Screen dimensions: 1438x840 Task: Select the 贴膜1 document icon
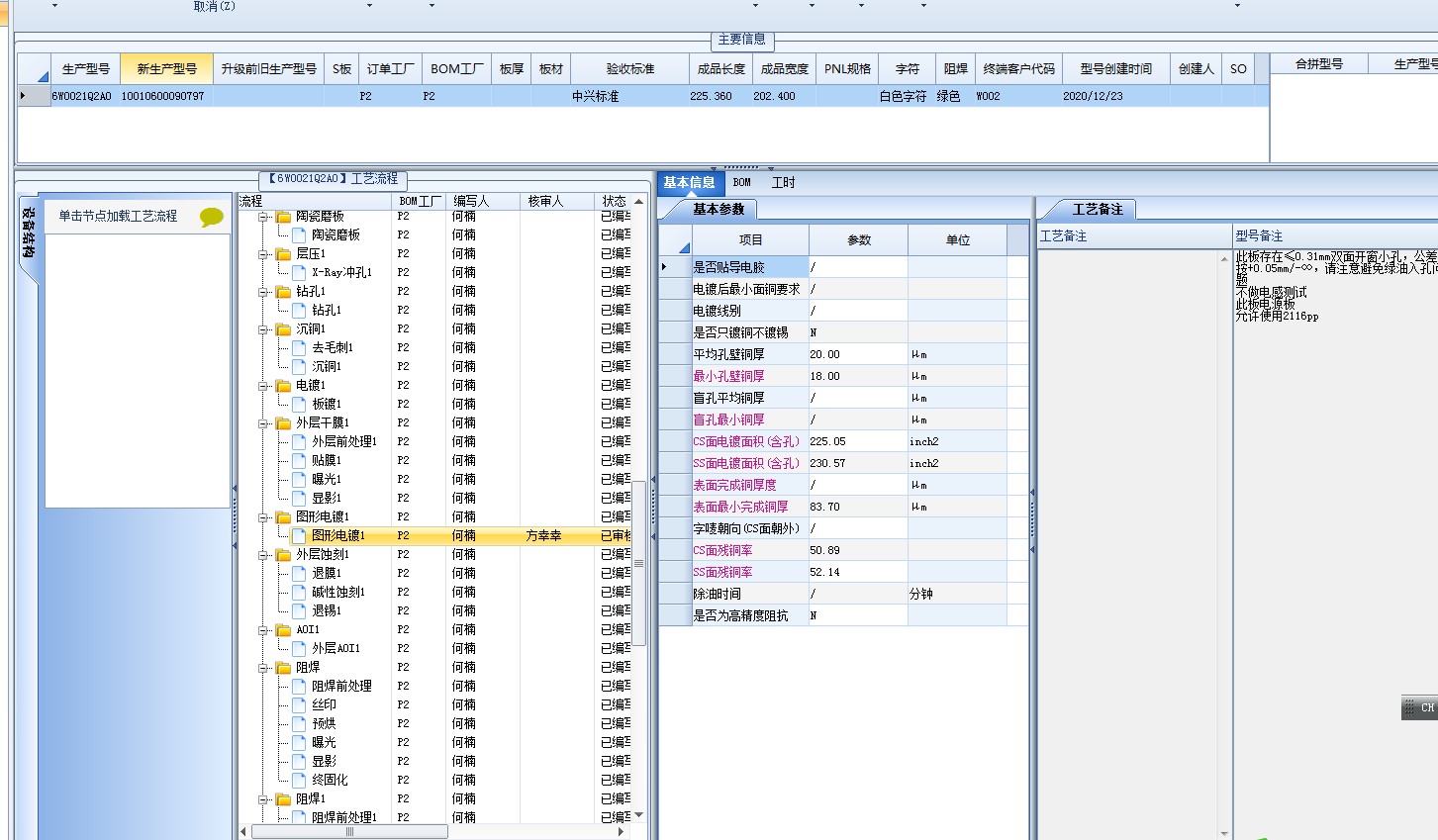[299, 460]
